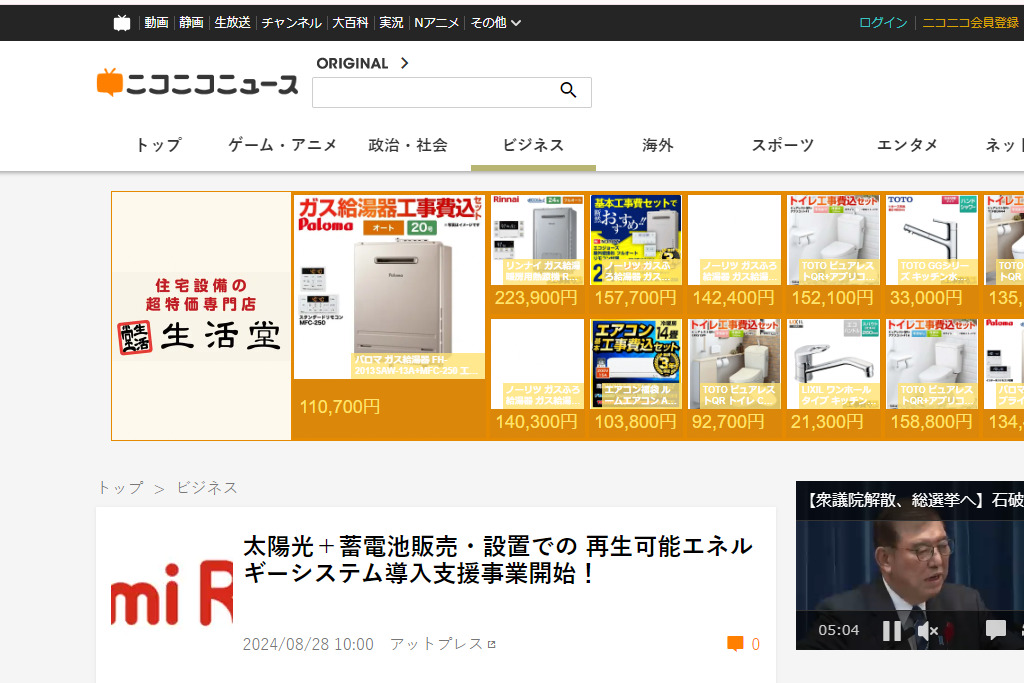Click the アットプレス source link
Viewport: 1024px width, 683px height.
pyautogui.click(x=436, y=644)
